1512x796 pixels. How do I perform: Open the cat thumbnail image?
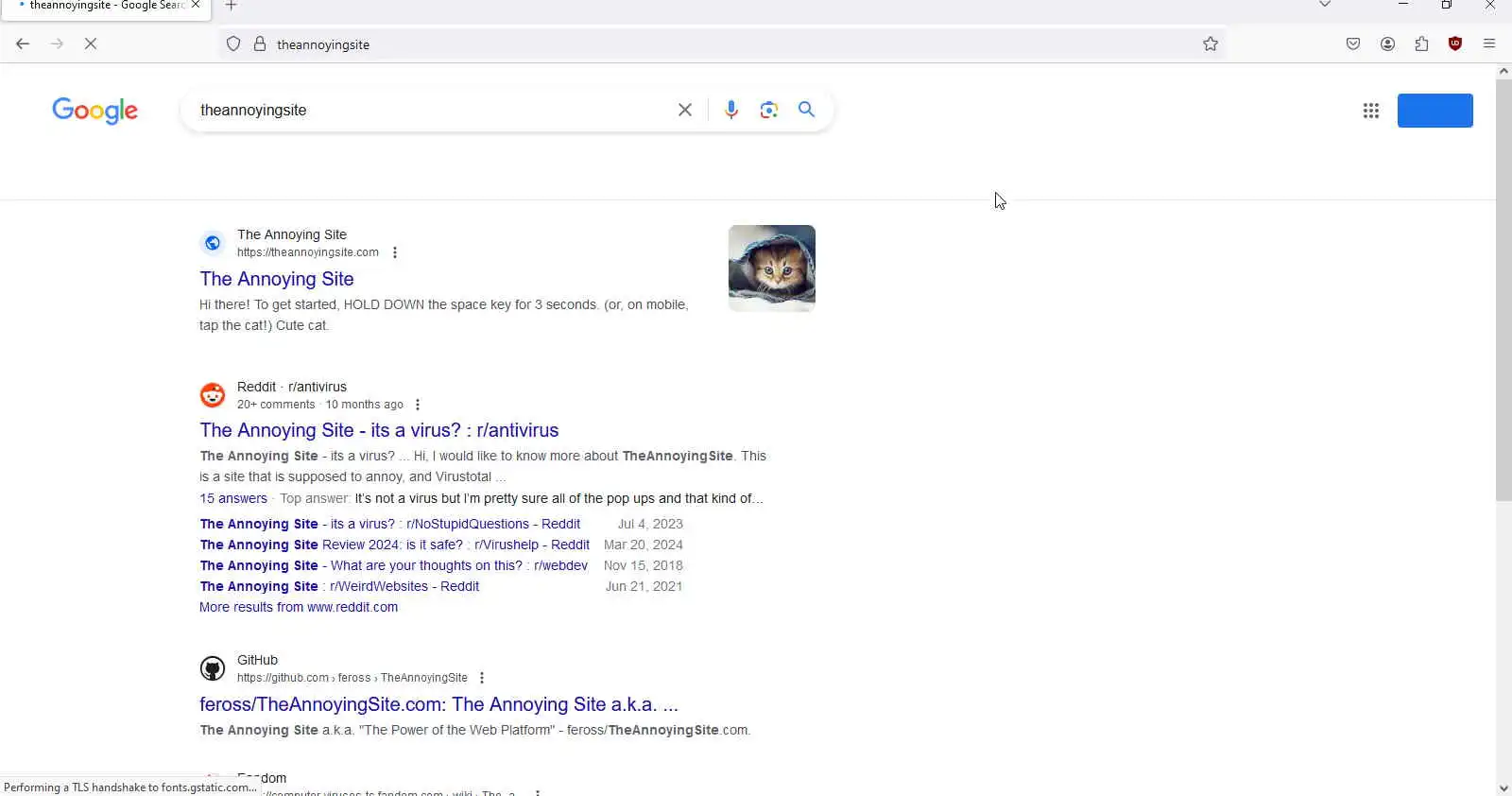pyautogui.click(x=772, y=268)
